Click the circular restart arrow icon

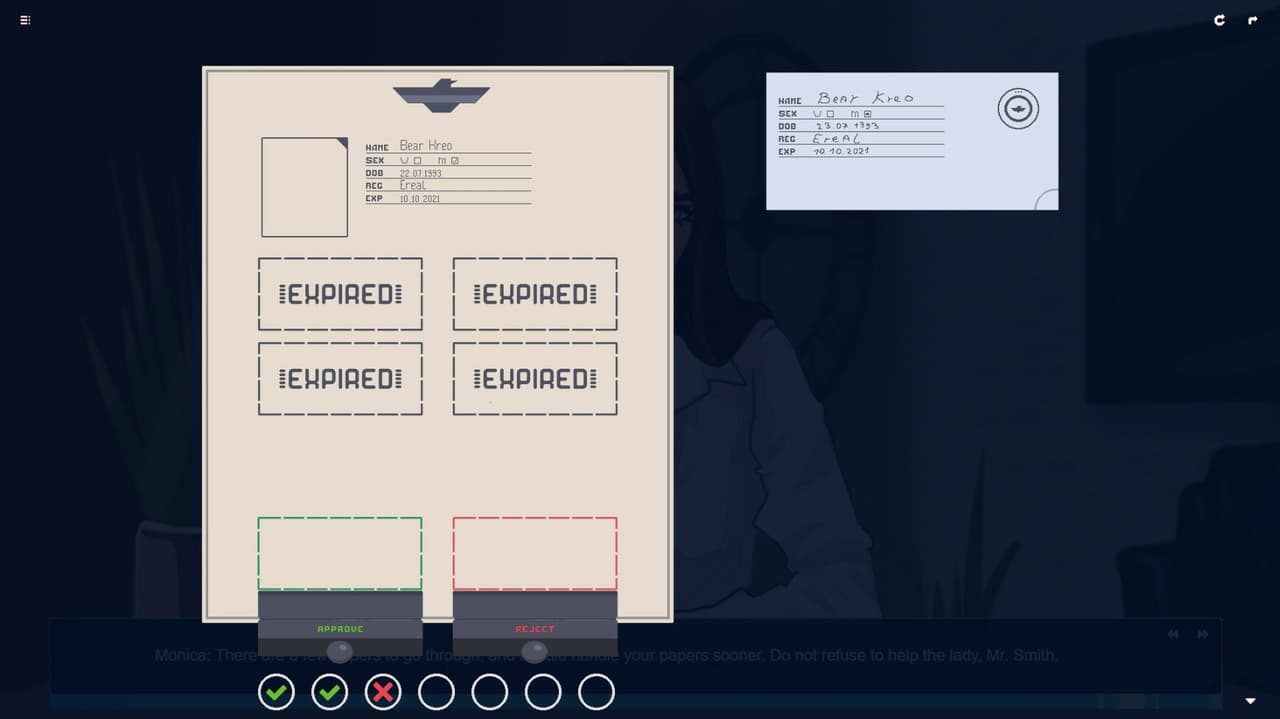coord(1219,20)
